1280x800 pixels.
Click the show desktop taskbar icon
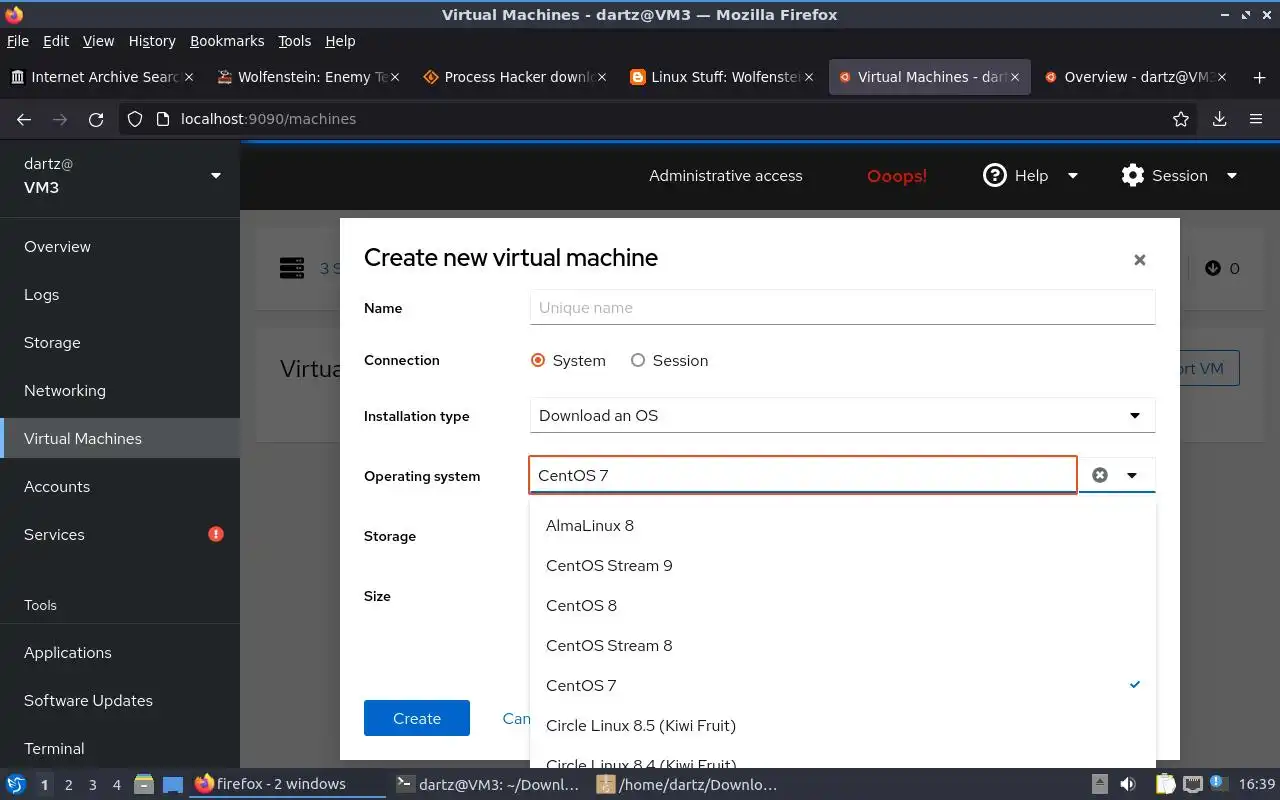tap(173, 784)
